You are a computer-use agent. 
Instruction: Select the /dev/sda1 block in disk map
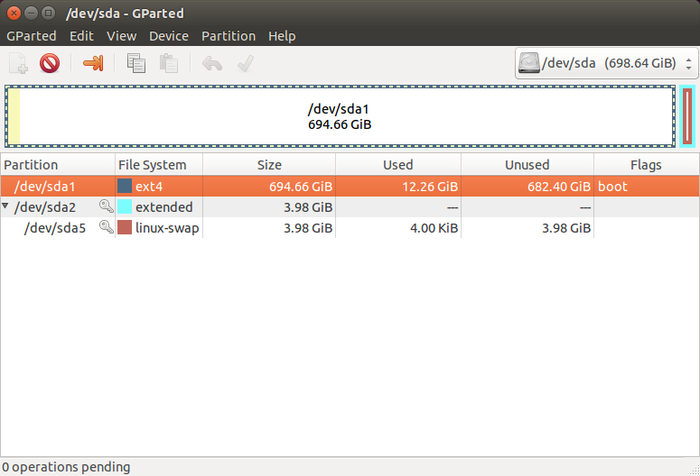[x=340, y=117]
